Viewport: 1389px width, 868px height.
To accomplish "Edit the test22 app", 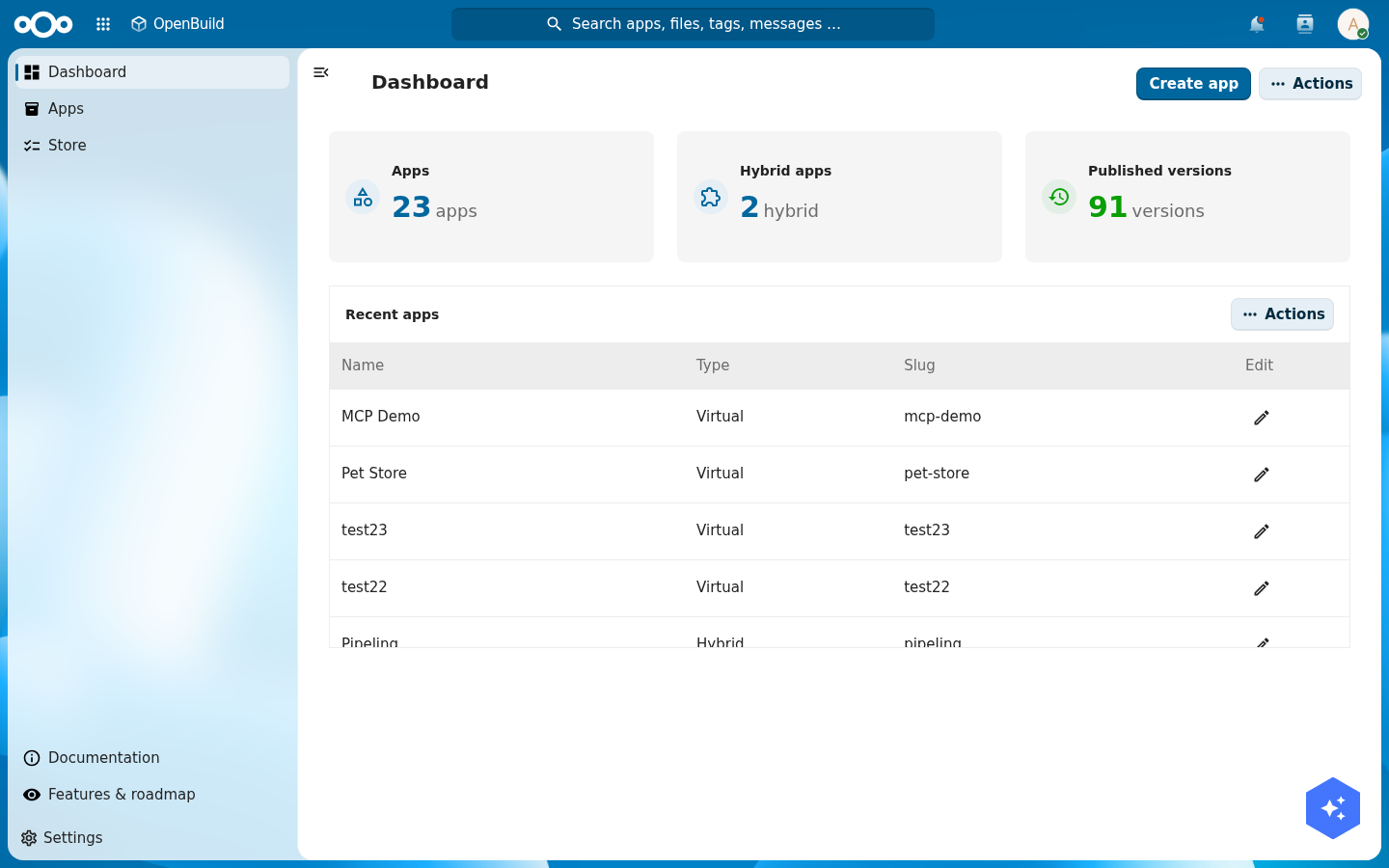I will 1262,588.
